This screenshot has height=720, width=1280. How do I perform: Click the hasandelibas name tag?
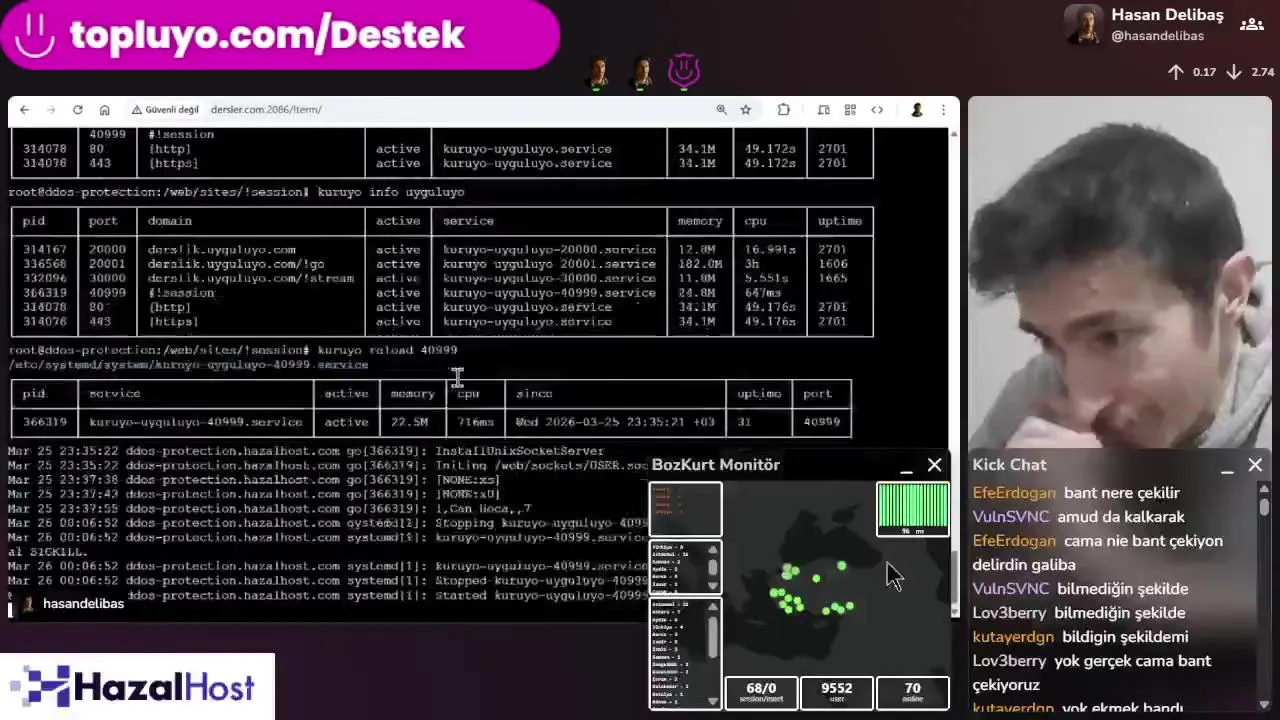pyautogui.click(x=74, y=604)
